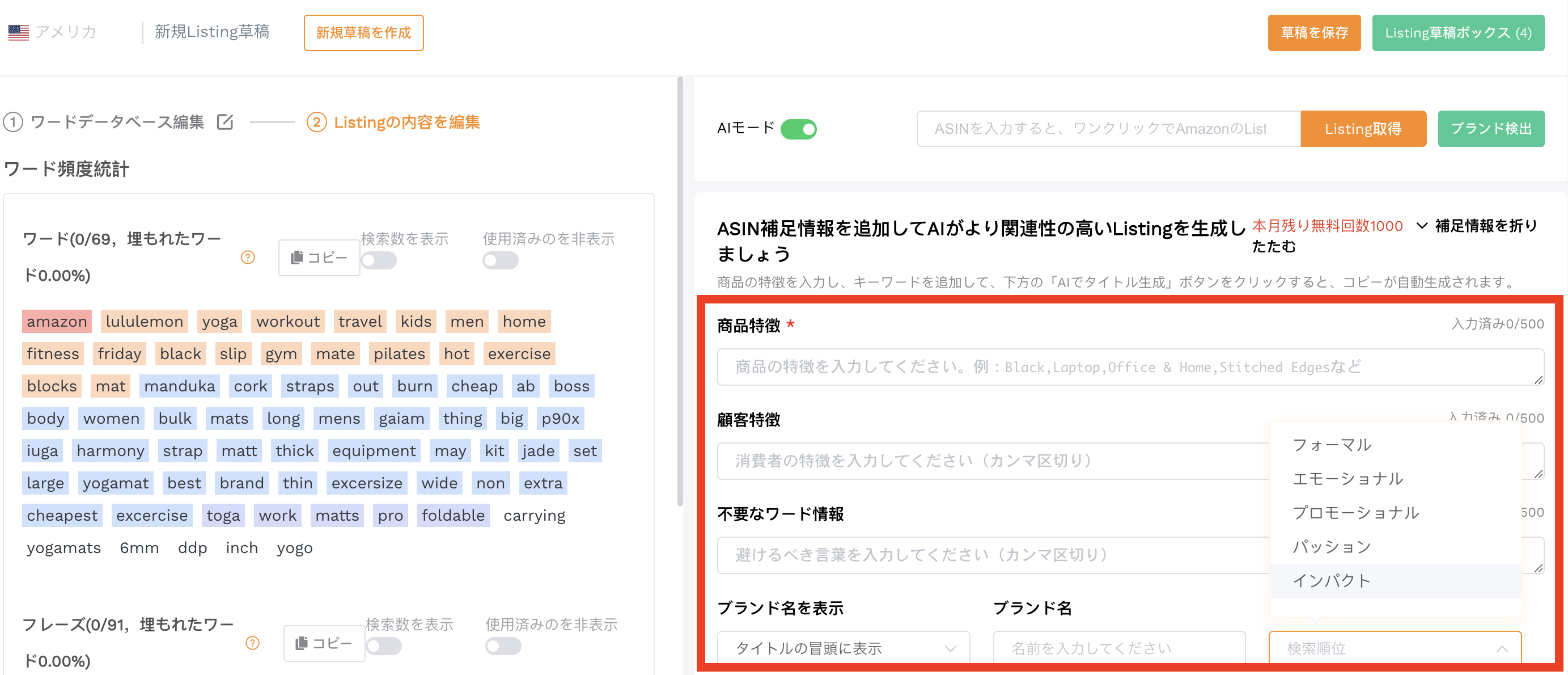Image resolution: width=1568 pixels, height=675 pixels.
Task: Click the ASIN input field
Action: point(1108,129)
